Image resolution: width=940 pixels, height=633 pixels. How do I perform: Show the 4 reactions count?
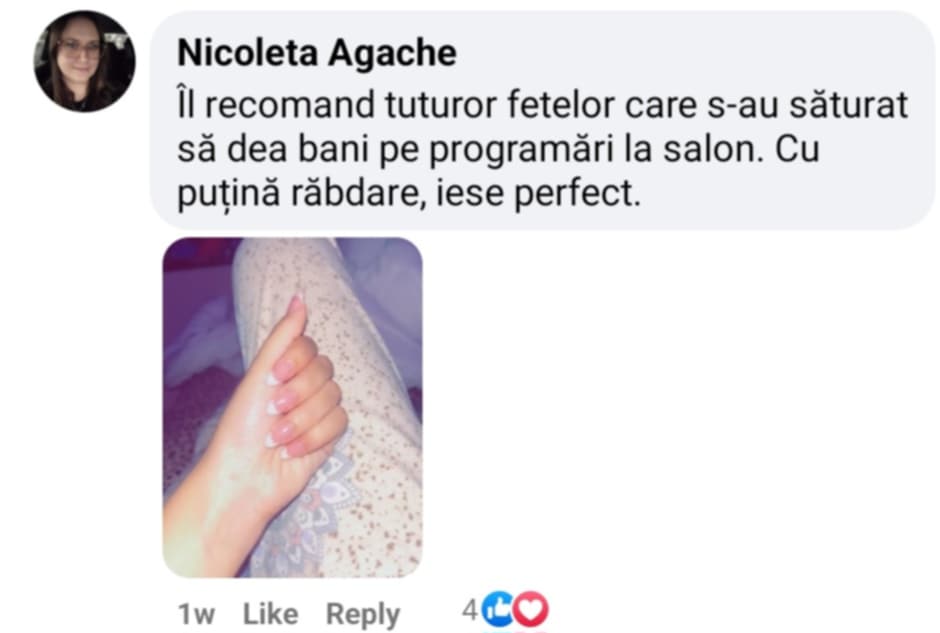(x=469, y=611)
